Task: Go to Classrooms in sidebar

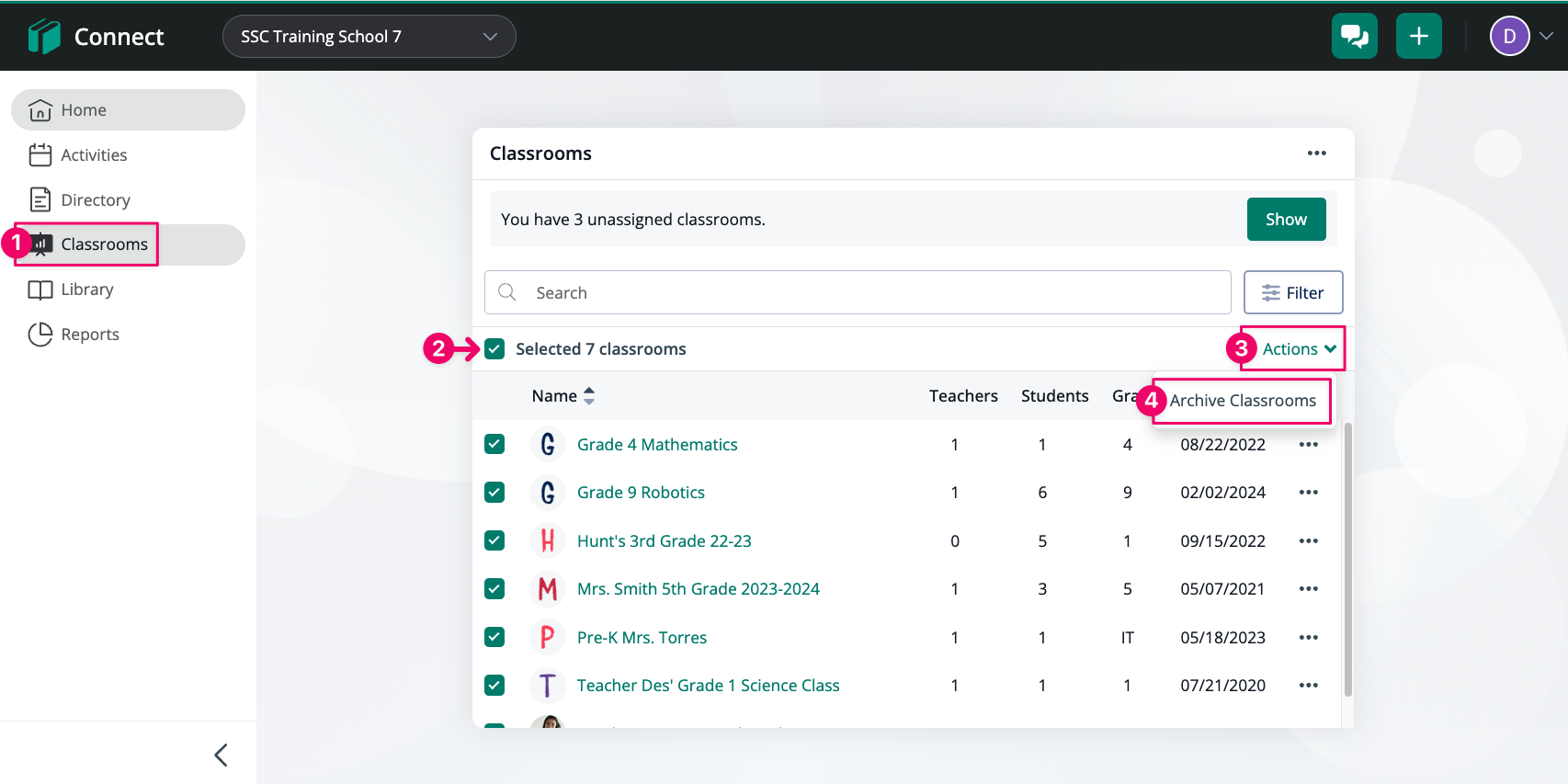Action: [x=128, y=244]
